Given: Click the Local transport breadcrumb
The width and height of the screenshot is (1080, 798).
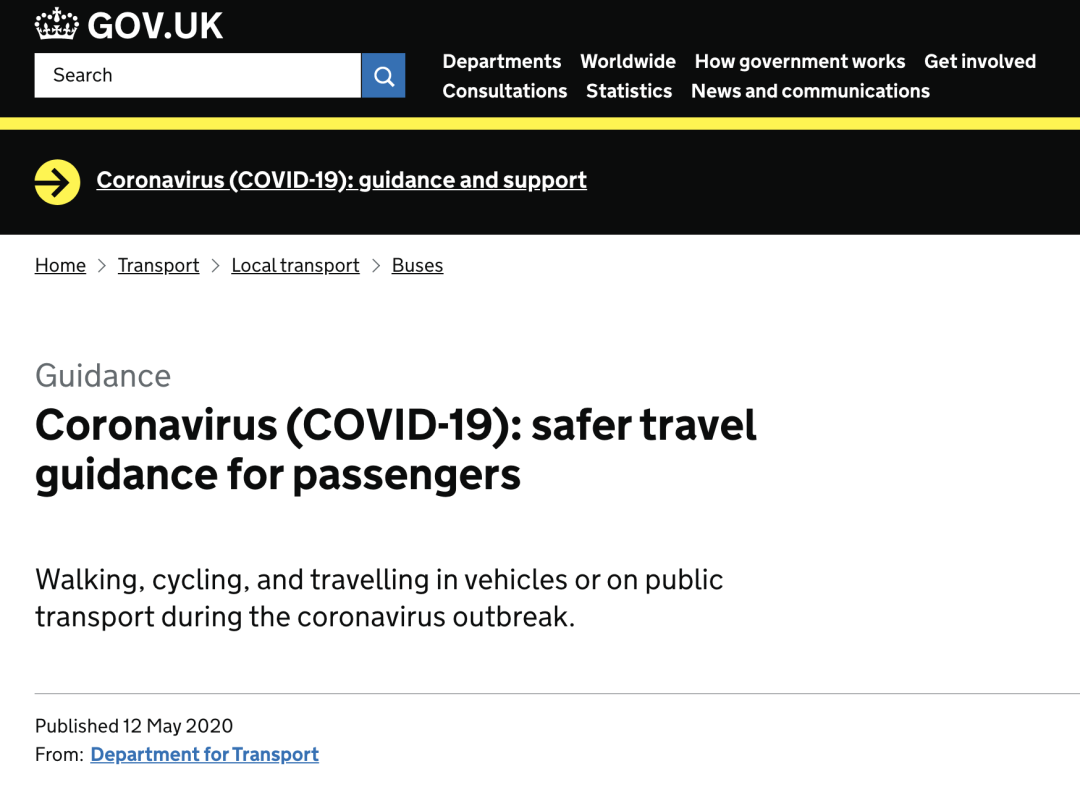Looking at the screenshot, I should [295, 266].
